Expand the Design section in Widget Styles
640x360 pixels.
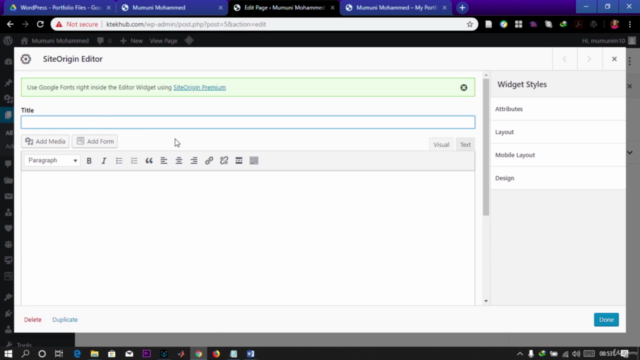pyautogui.click(x=558, y=178)
